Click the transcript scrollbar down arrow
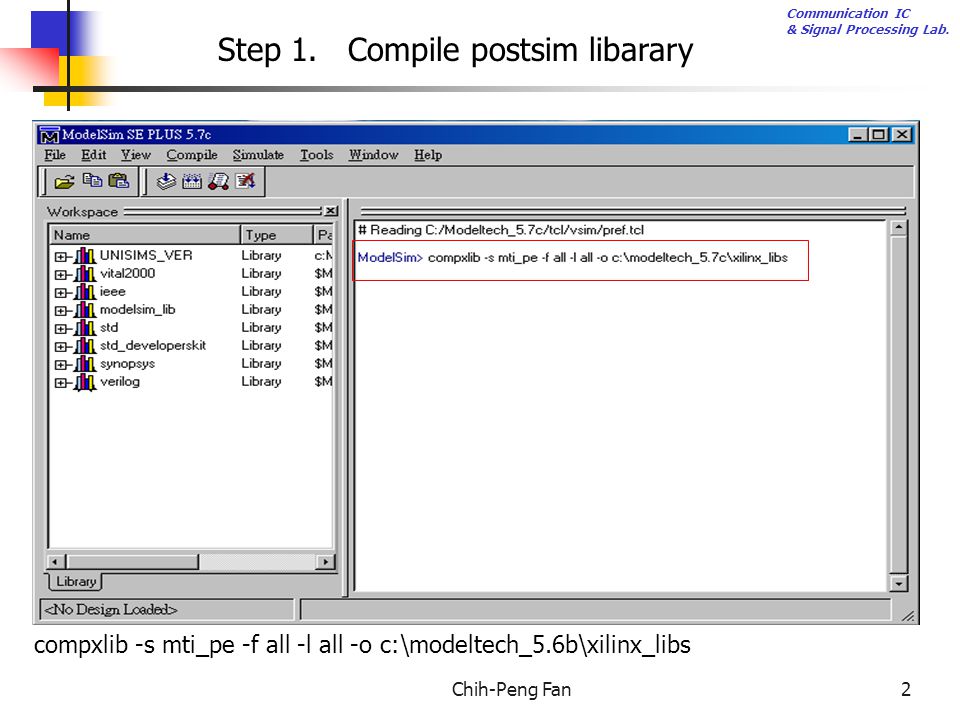 pos(898,583)
